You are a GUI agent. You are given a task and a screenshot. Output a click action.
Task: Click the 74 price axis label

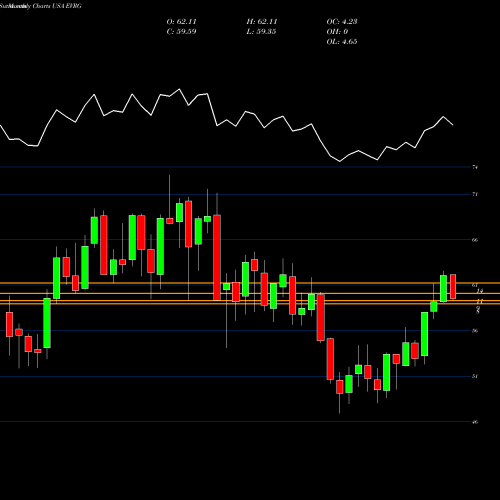tap(475, 167)
